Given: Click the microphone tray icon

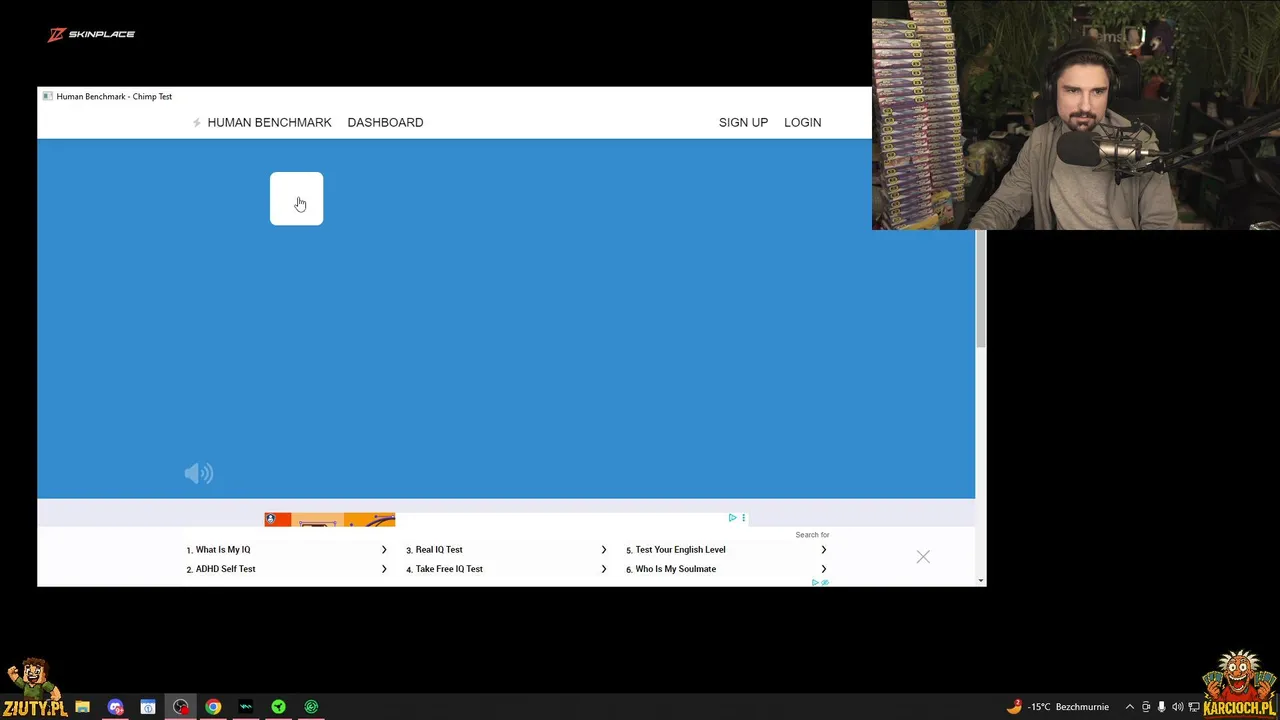Looking at the screenshot, I should [x=1161, y=707].
